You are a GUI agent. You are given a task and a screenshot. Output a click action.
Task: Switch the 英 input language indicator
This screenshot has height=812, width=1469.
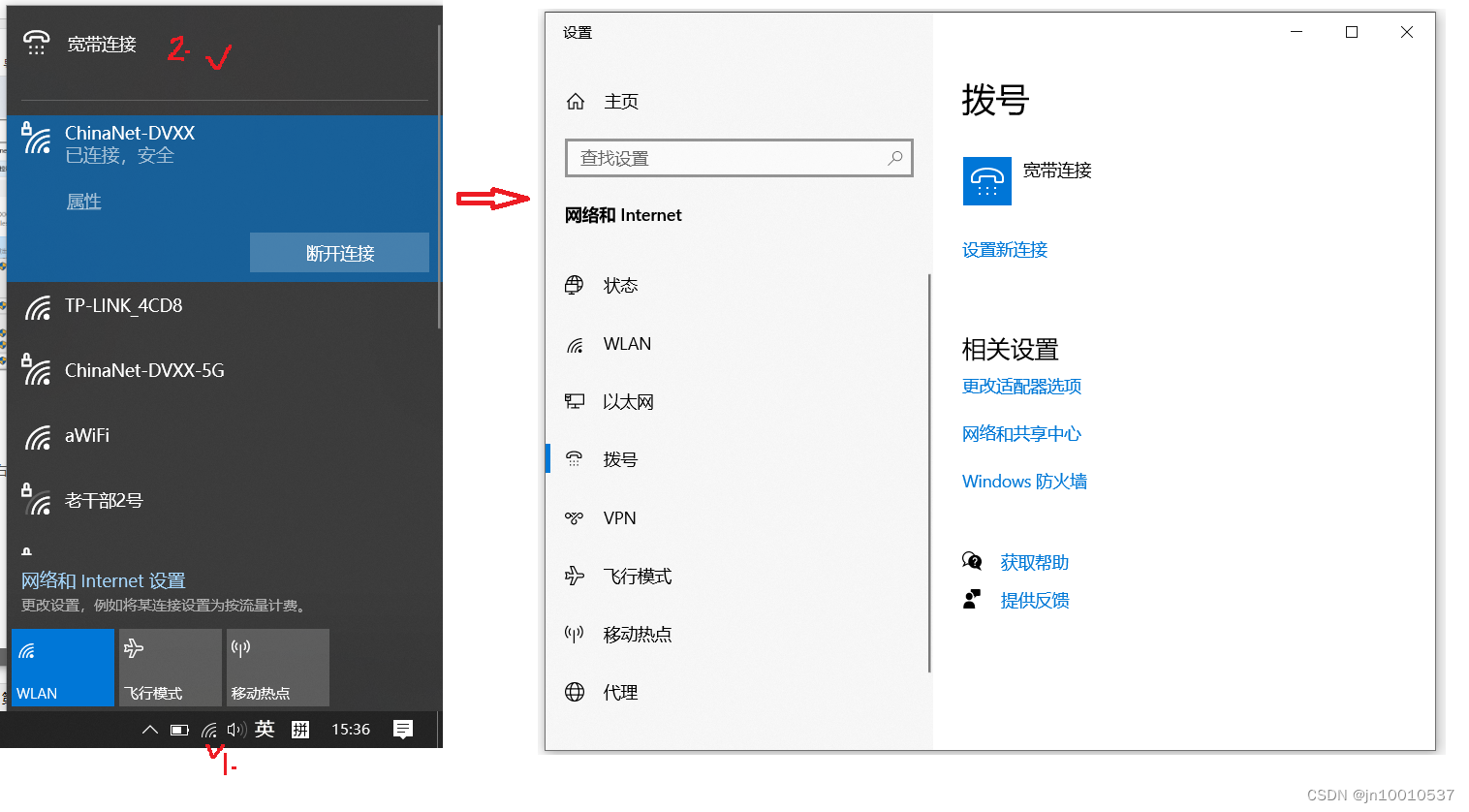pos(265,729)
